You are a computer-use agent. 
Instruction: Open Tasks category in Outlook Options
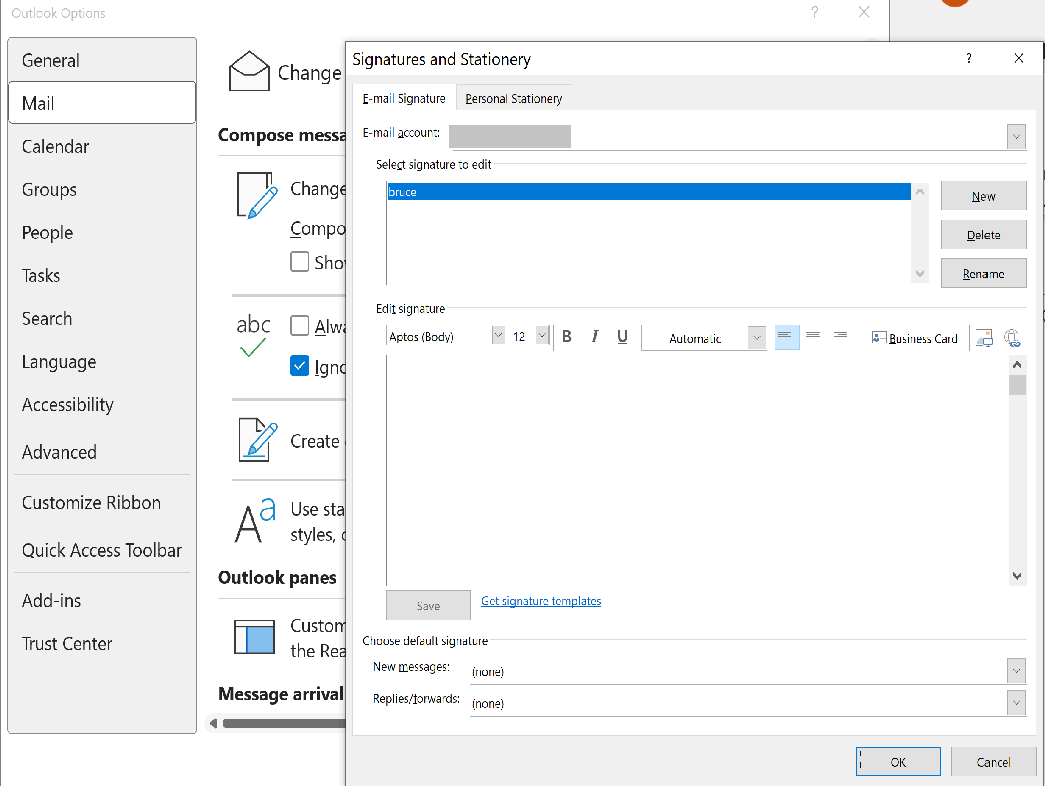pos(102,275)
